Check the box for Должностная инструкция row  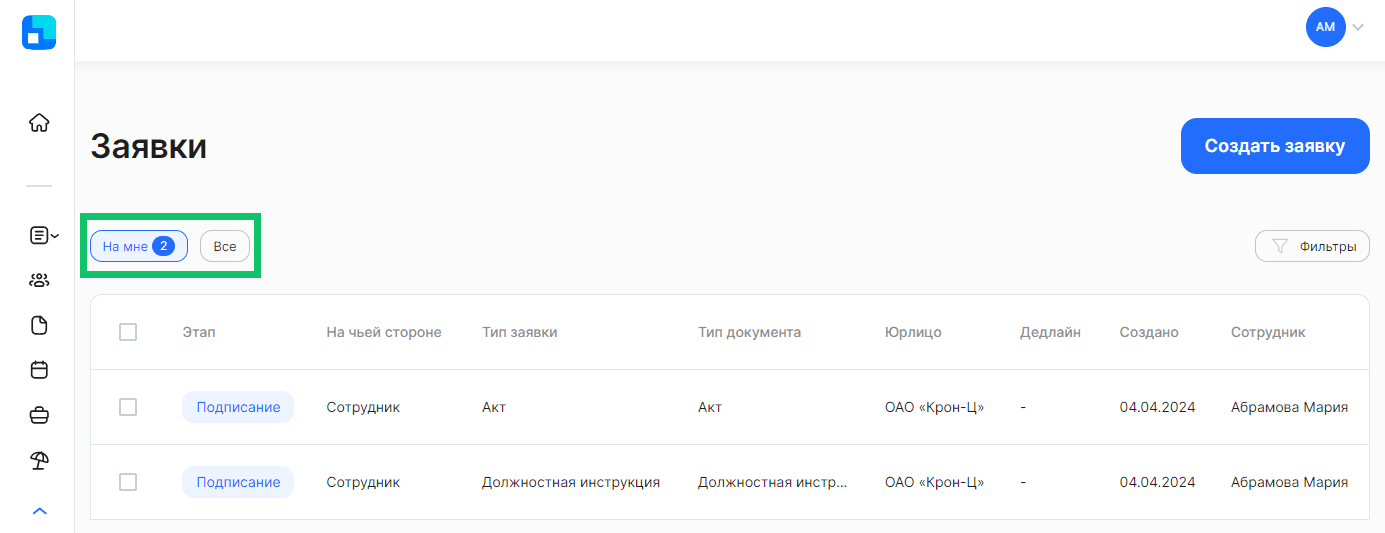tap(128, 482)
